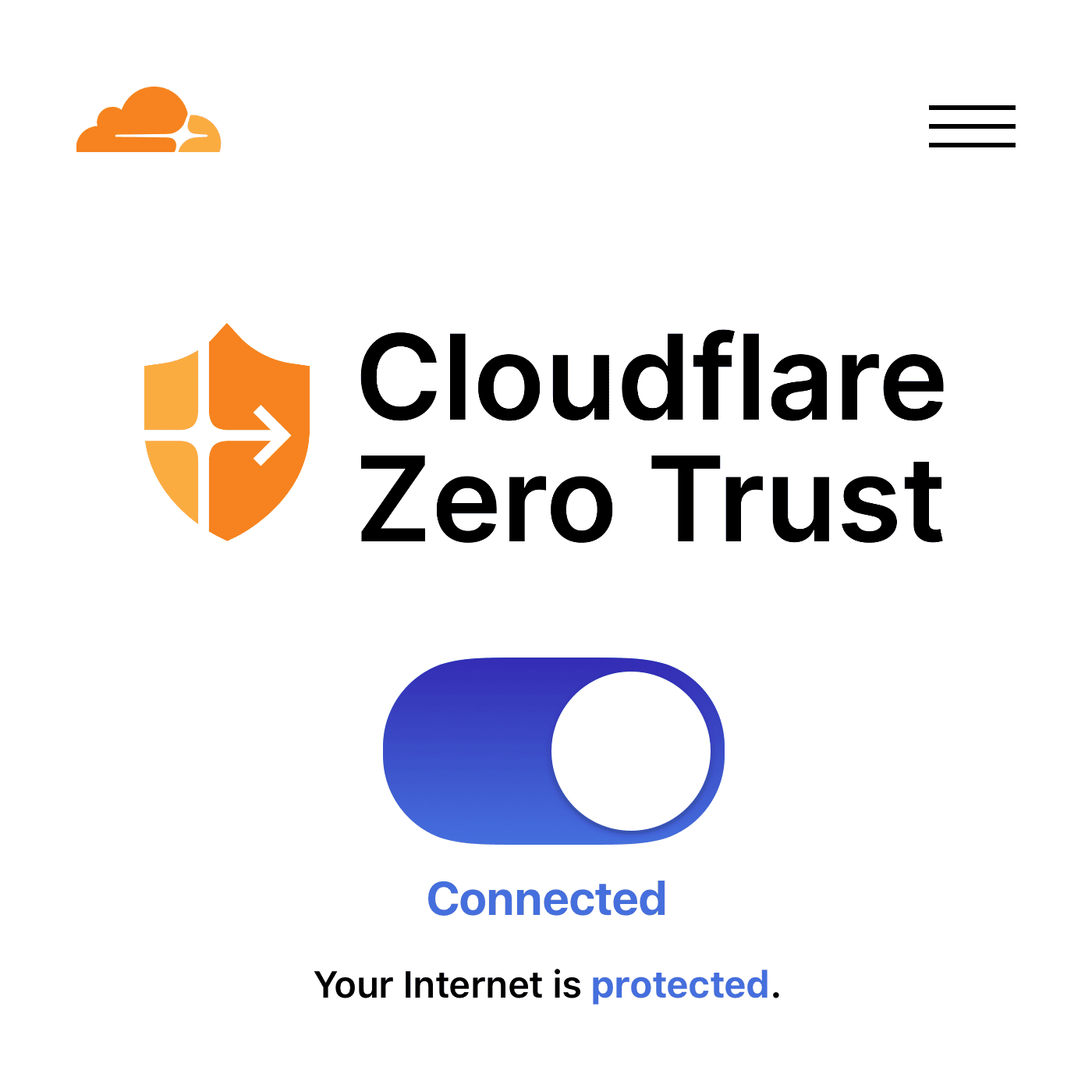Click the light-orange left half of shield
This screenshot has width=1092, height=1092.
click(173, 437)
